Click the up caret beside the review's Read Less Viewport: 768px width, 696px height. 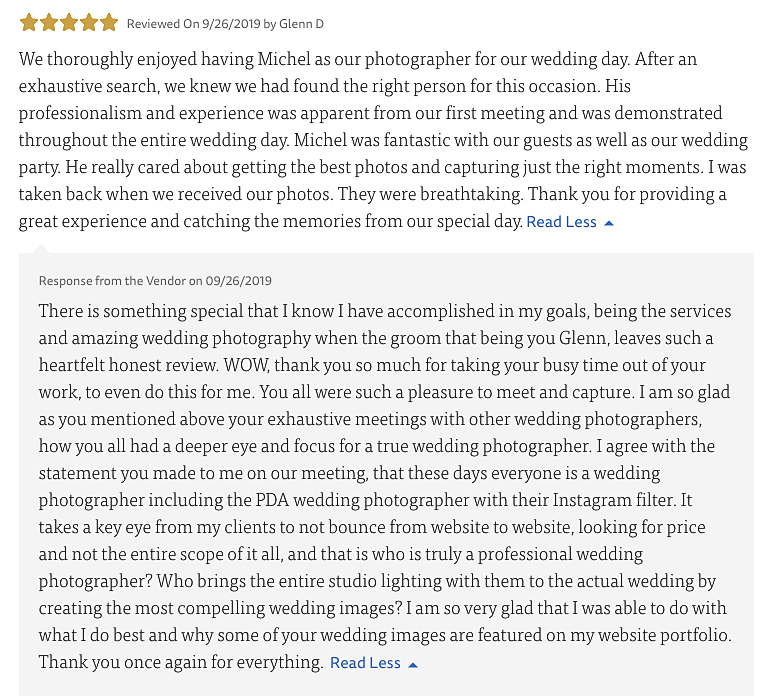[x=609, y=223]
